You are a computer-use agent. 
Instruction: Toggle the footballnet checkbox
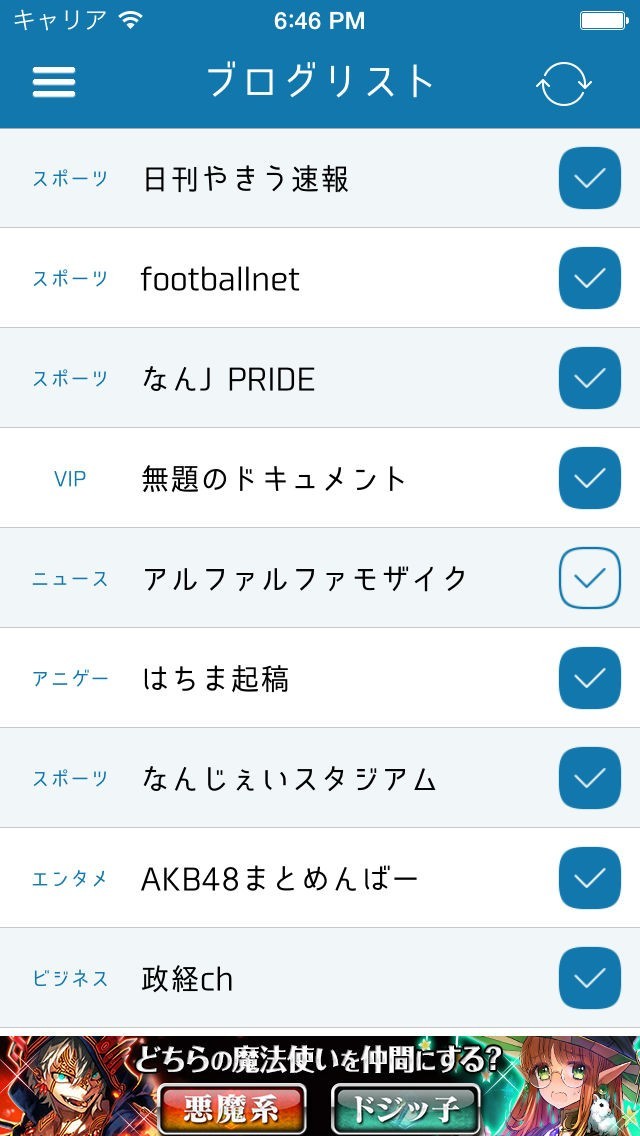[x=589, y=278]
